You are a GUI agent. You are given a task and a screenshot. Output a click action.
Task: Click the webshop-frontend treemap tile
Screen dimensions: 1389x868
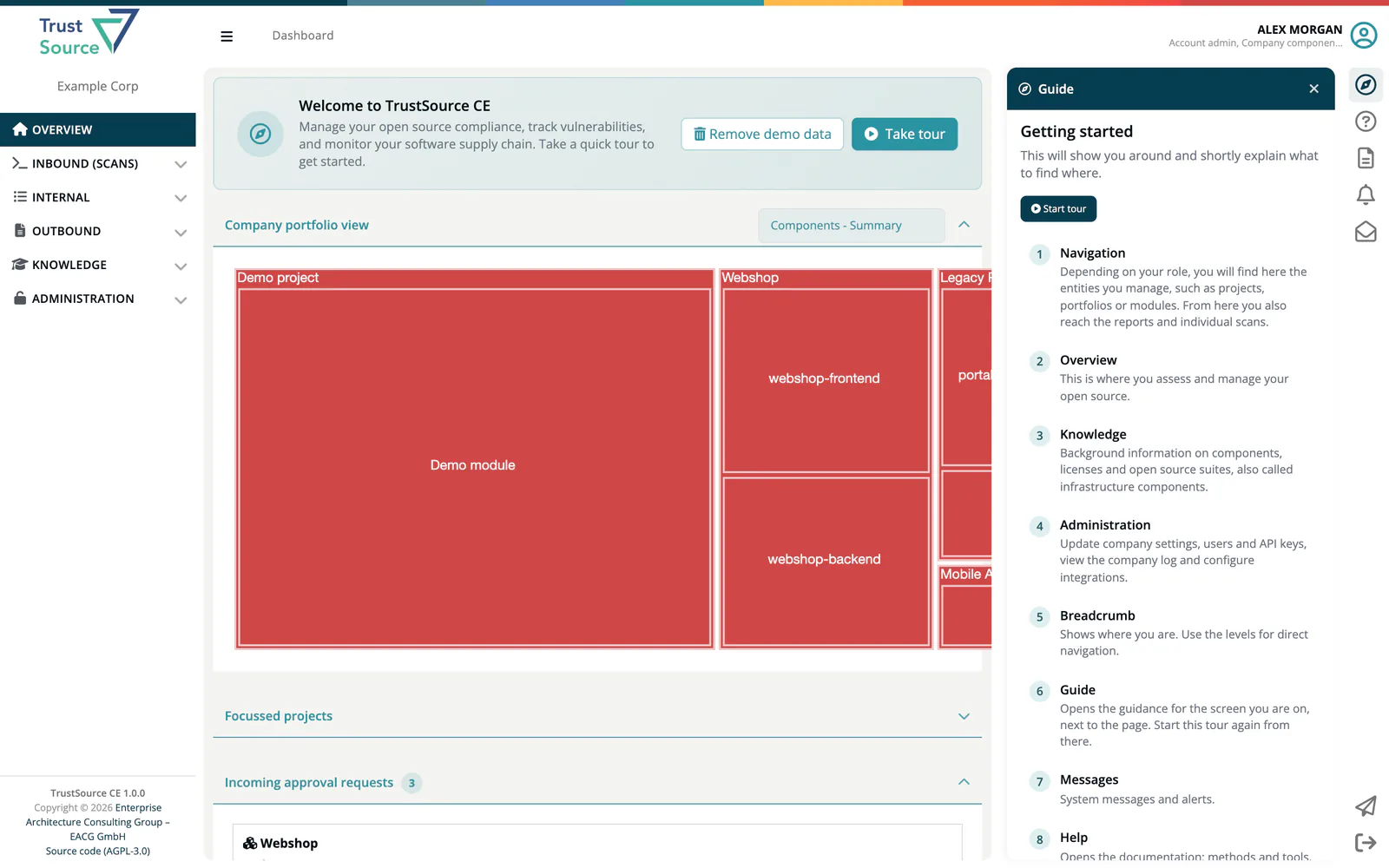(x=826, y=380)
